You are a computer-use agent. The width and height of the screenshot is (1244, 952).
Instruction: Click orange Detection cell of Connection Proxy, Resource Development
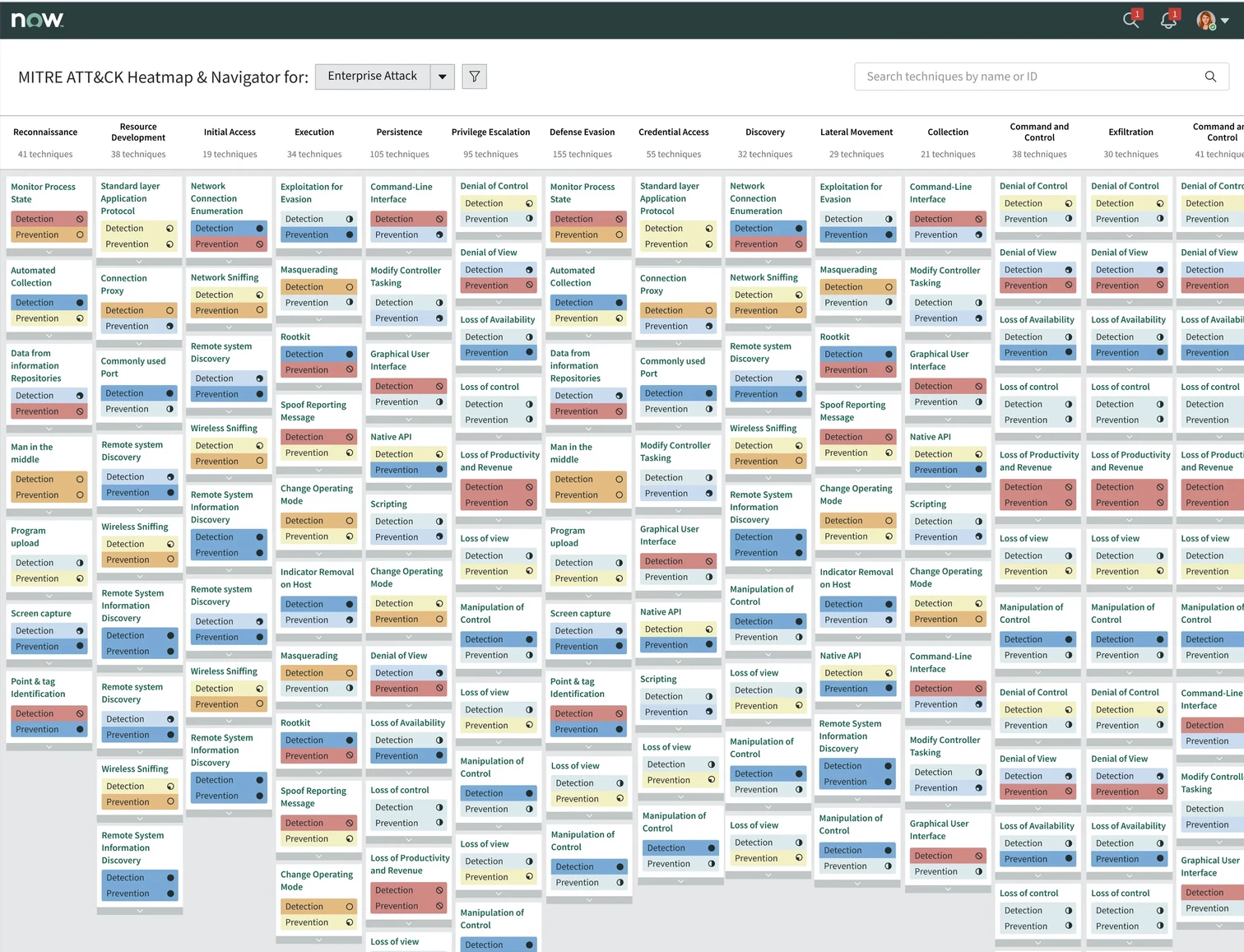coord(139,310)
